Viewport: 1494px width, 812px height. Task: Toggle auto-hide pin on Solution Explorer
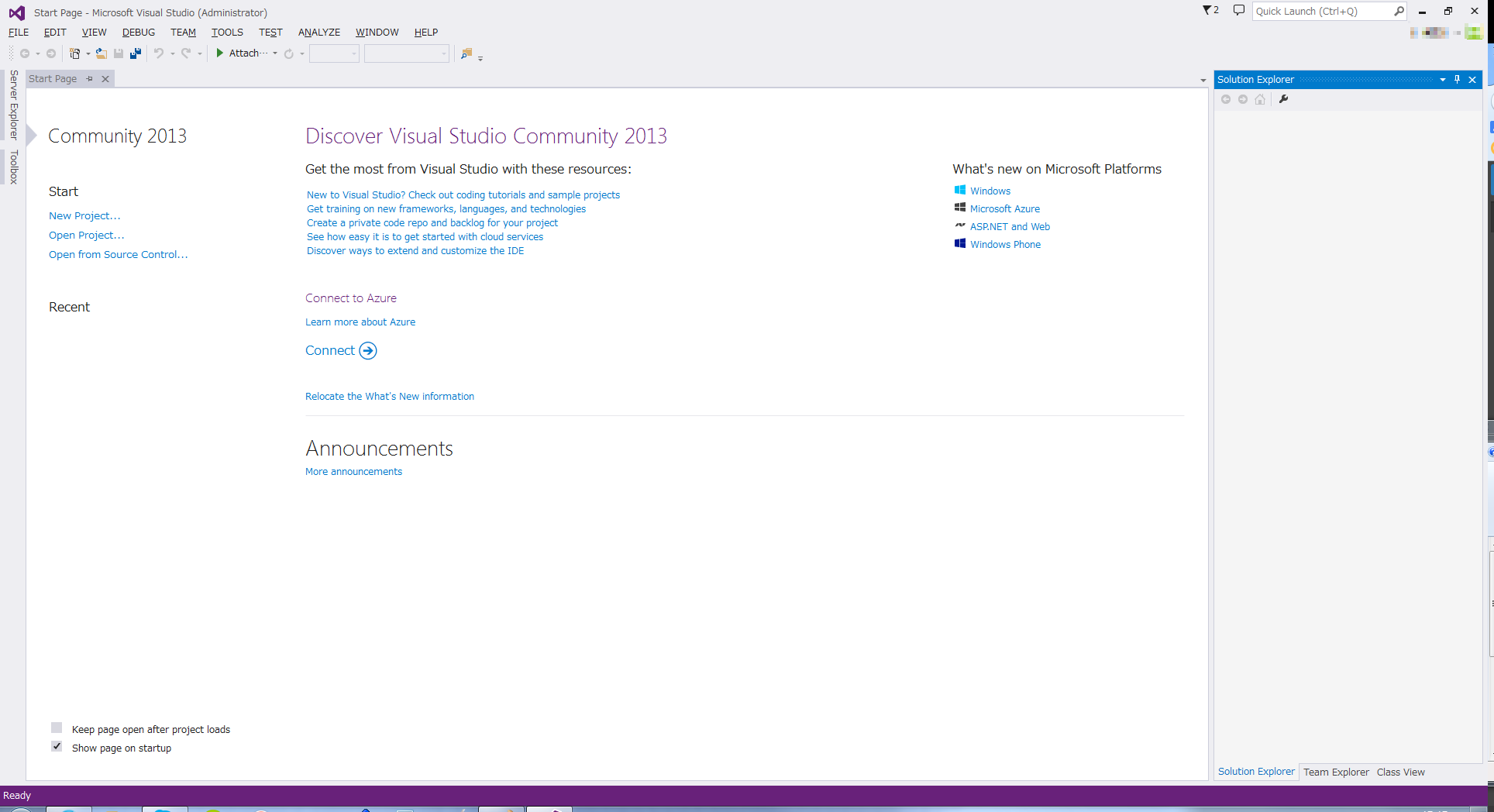point(1458,79)
